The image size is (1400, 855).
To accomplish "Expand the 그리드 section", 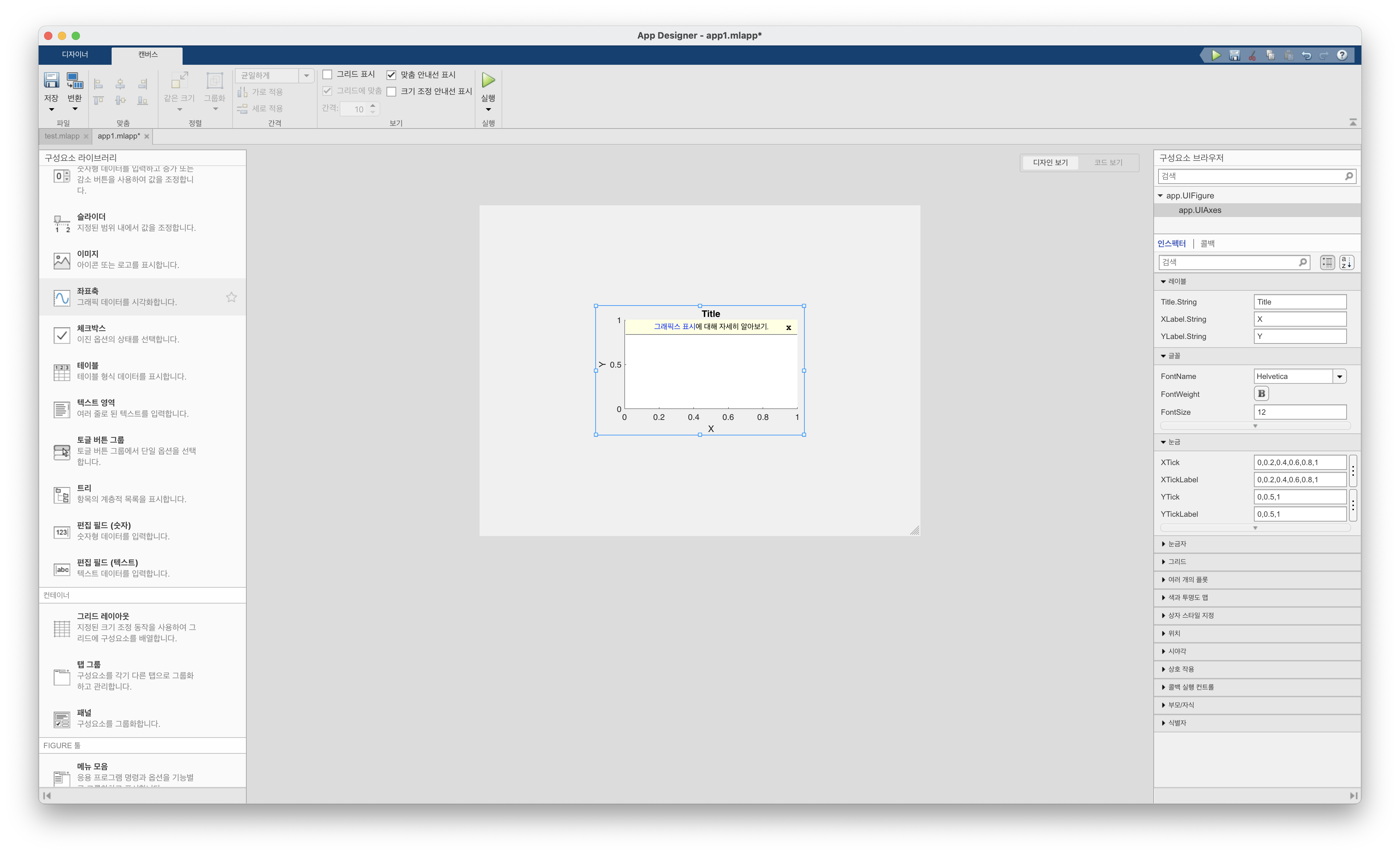I will tap(1163, 562).
